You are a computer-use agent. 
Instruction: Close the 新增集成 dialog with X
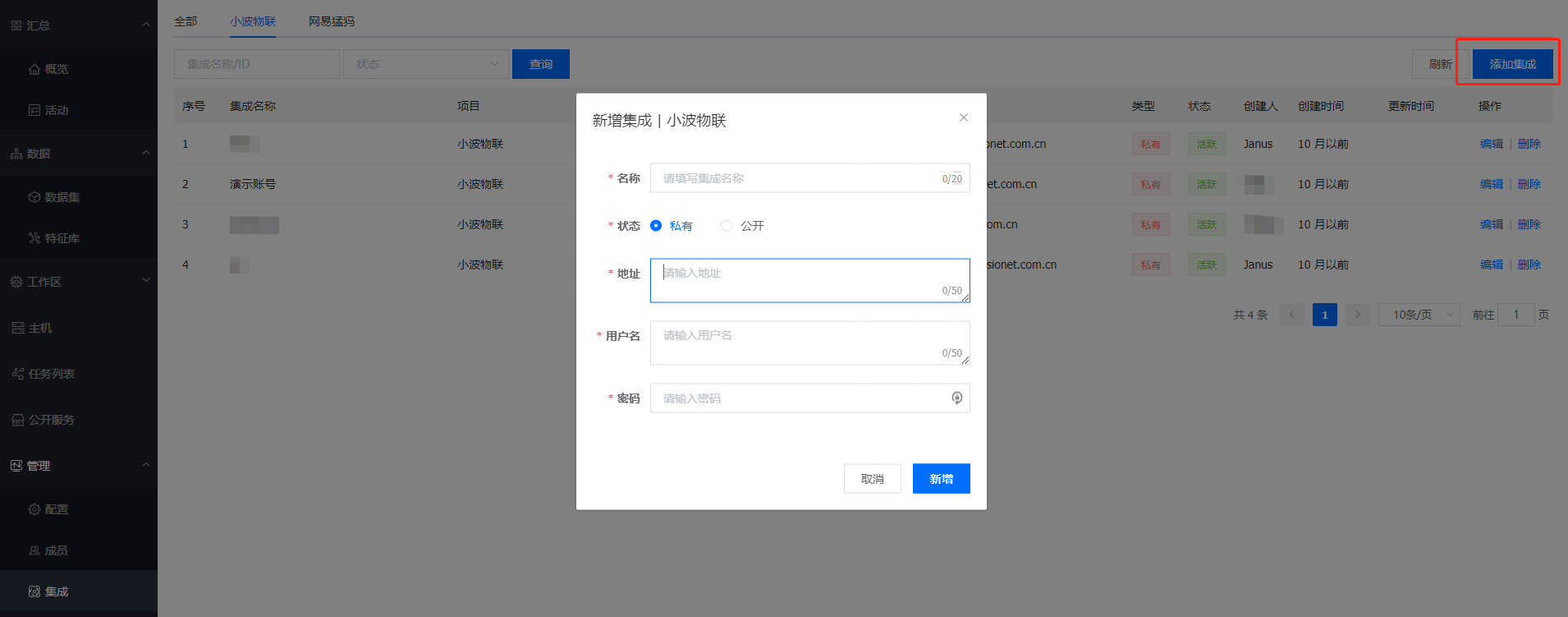click(x=964, y=117)
